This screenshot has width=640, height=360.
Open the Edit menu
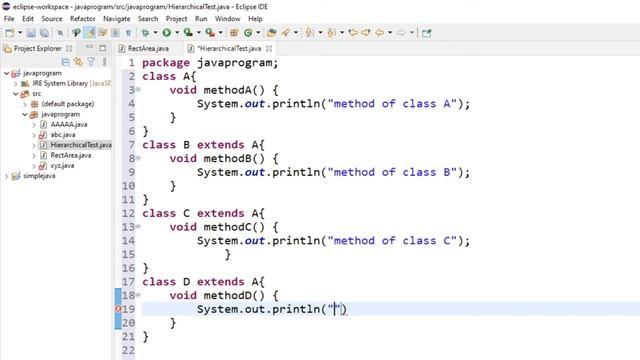tap(28, 19)
